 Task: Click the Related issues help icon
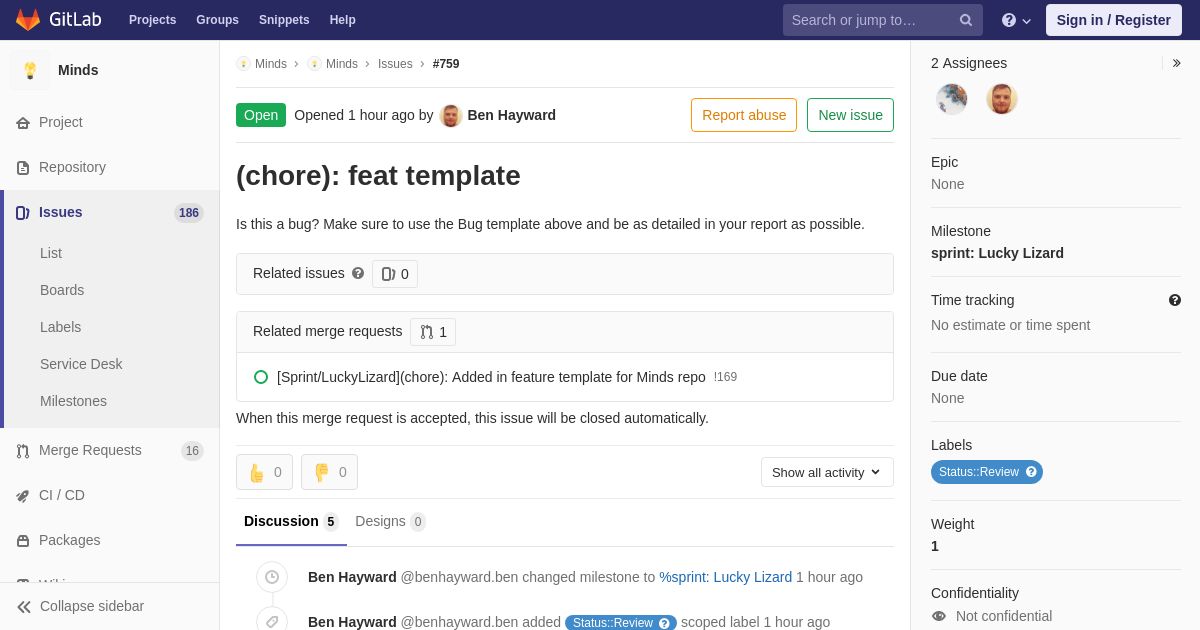coord(358,273)
